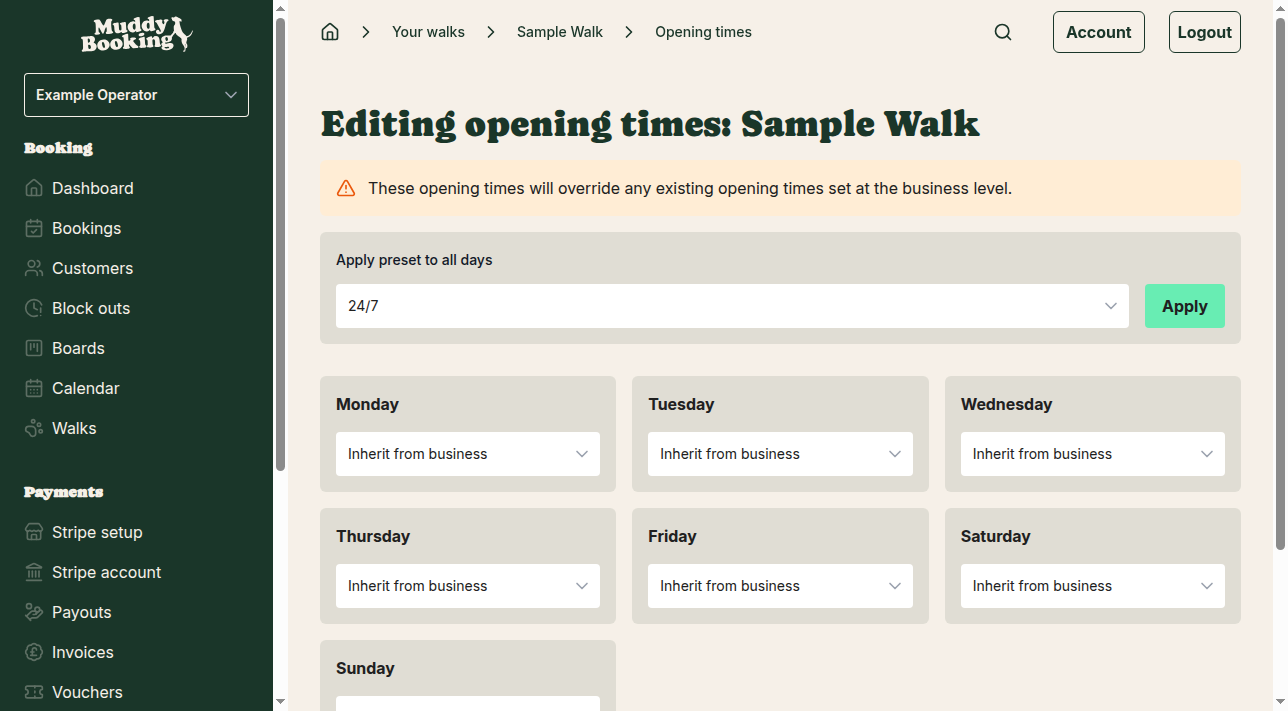
Task: Click the Stripe account bank icon
Action: click(34, 572)
